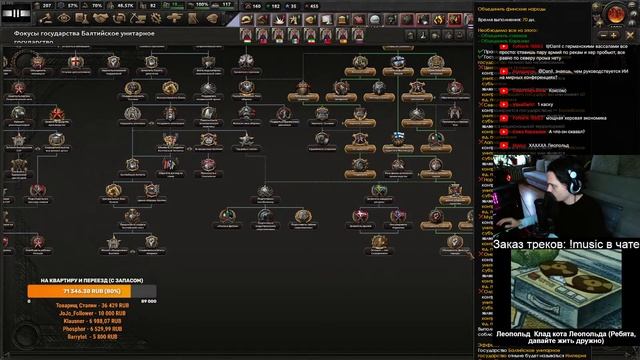The height and width of the screenshot is (360, 640).
Task: Click 'Заказ треков: !music в чате' caption
Action: [x=566, y=244]
